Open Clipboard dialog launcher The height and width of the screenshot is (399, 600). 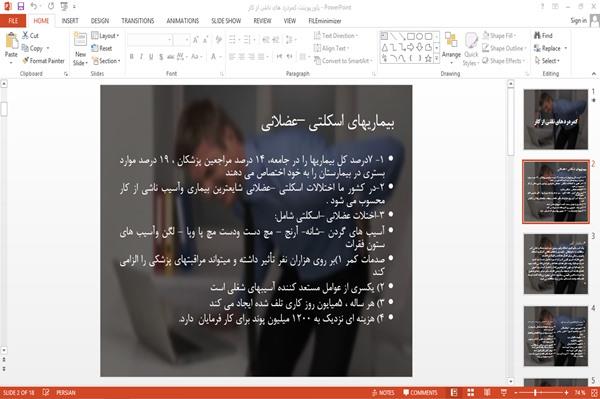(x=66, y=74)
